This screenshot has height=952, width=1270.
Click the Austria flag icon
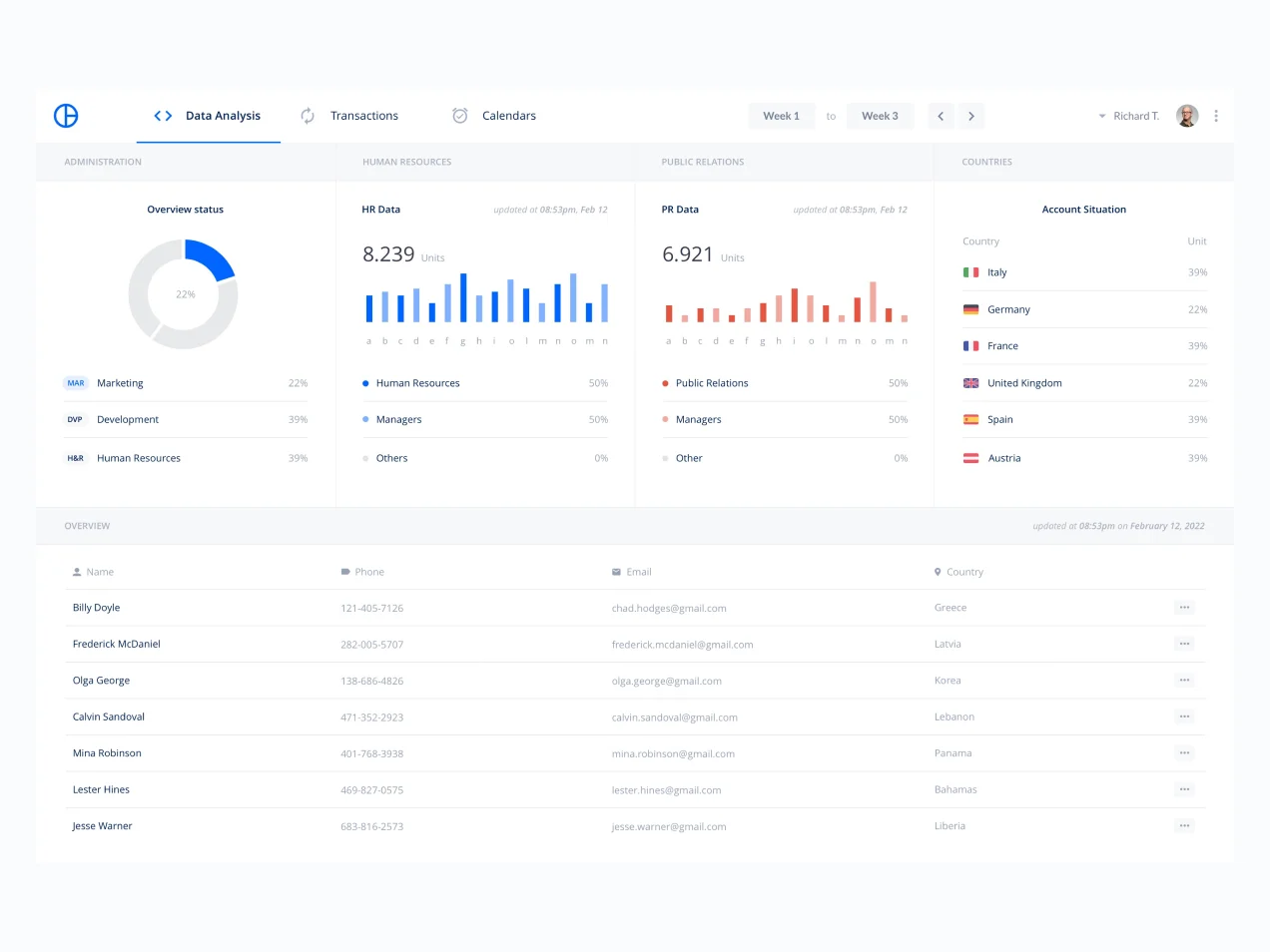pyautogui.click(x=970, y=458)
